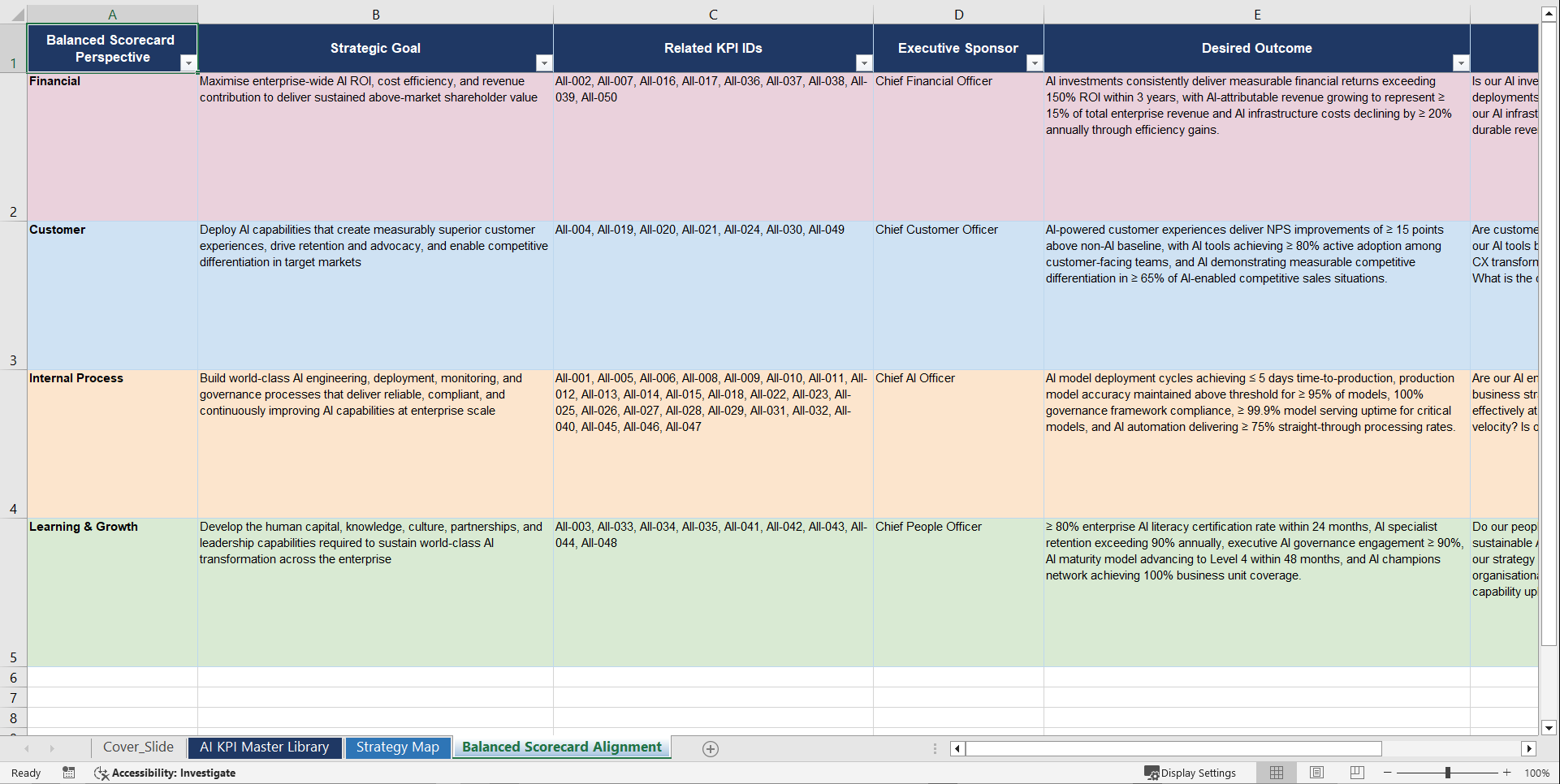Open filter dropdown for Balanced Scorecard Perspective
This screenshot has height=784, width=1560.
point(188,63)
